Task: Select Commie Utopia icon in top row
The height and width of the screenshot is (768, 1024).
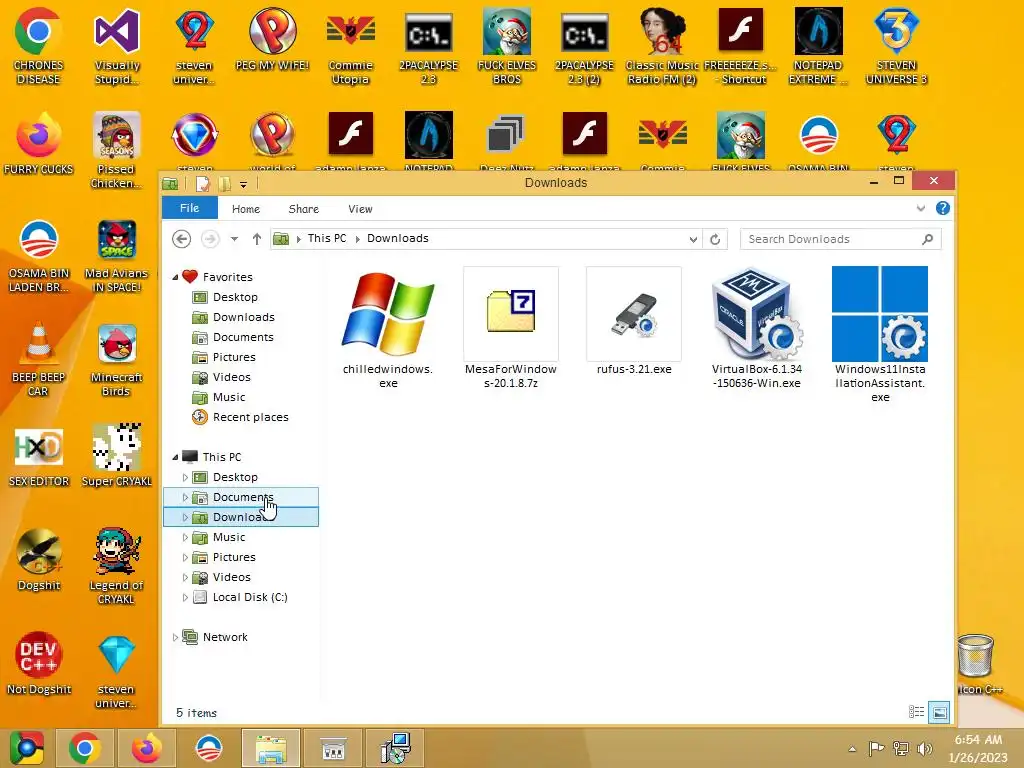Action: 350,46
